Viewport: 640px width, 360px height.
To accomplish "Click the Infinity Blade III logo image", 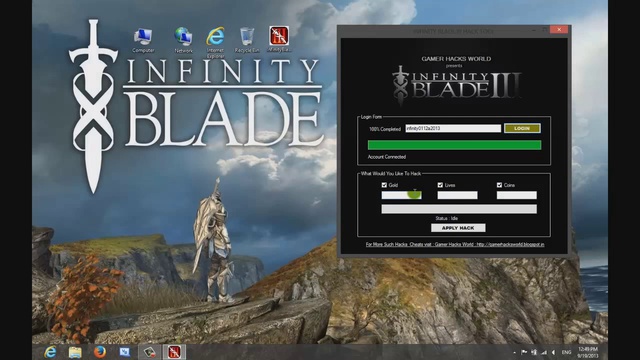I will (456, 85).
